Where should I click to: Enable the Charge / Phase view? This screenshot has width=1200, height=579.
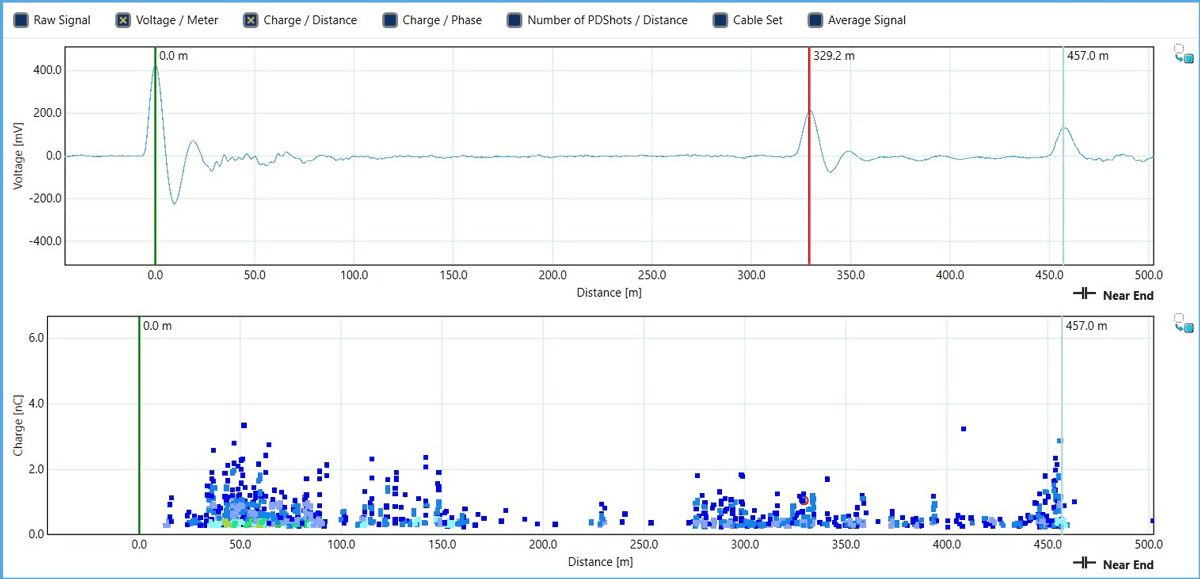coord(390,19)
